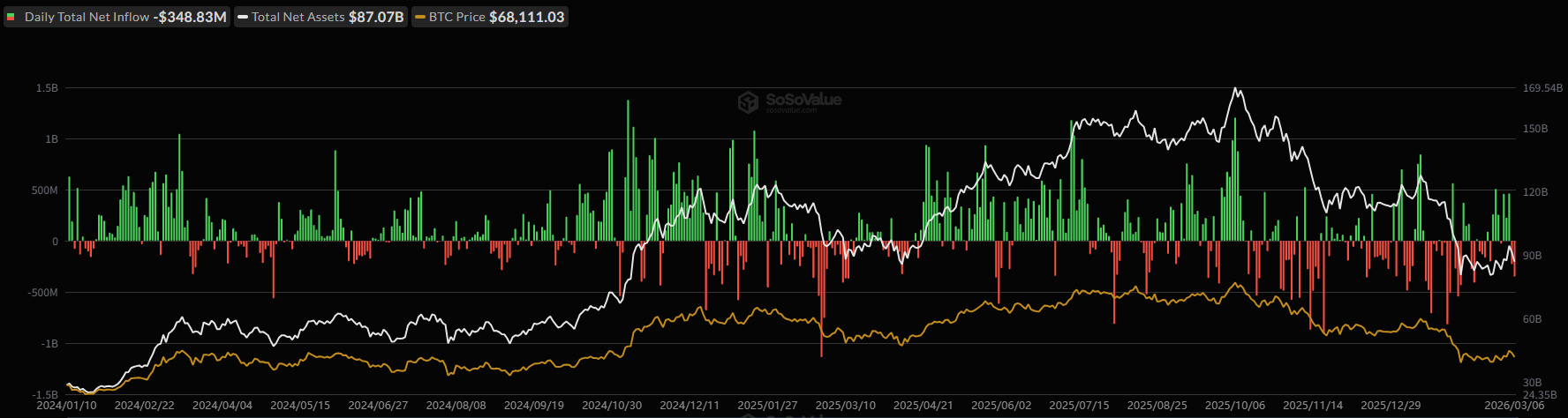Click the 2026/03/06 date label
The image size is (1568, 418).
1515,406
